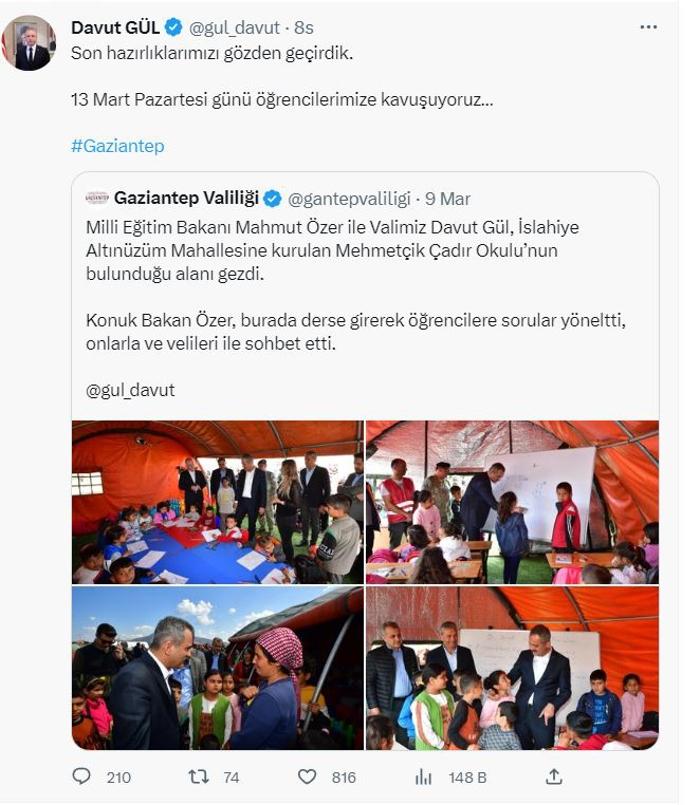Open Davut GÜL profile avatar

click(29, 44)
